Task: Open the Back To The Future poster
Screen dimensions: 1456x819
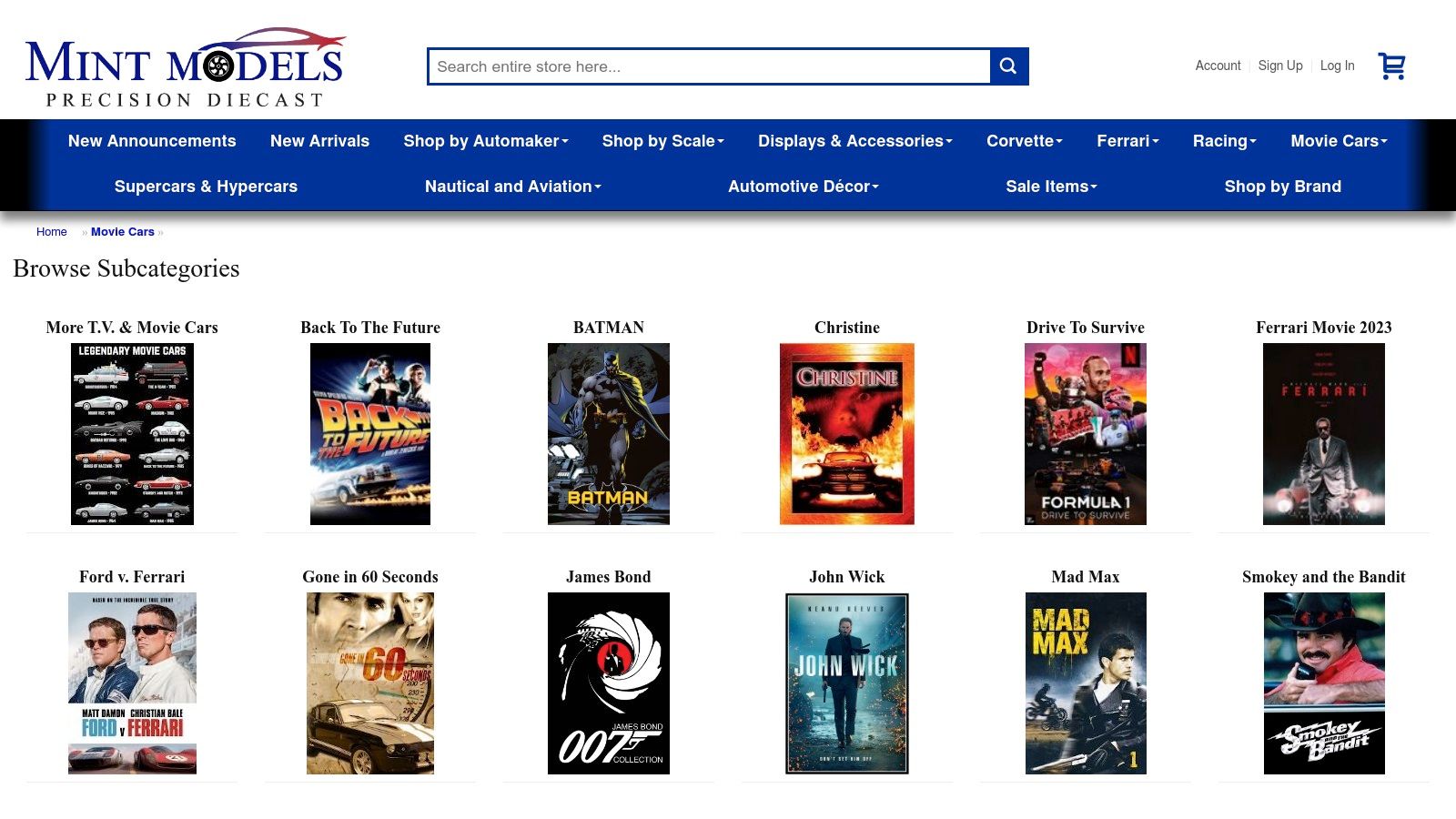Action: (x=370, y=434)
